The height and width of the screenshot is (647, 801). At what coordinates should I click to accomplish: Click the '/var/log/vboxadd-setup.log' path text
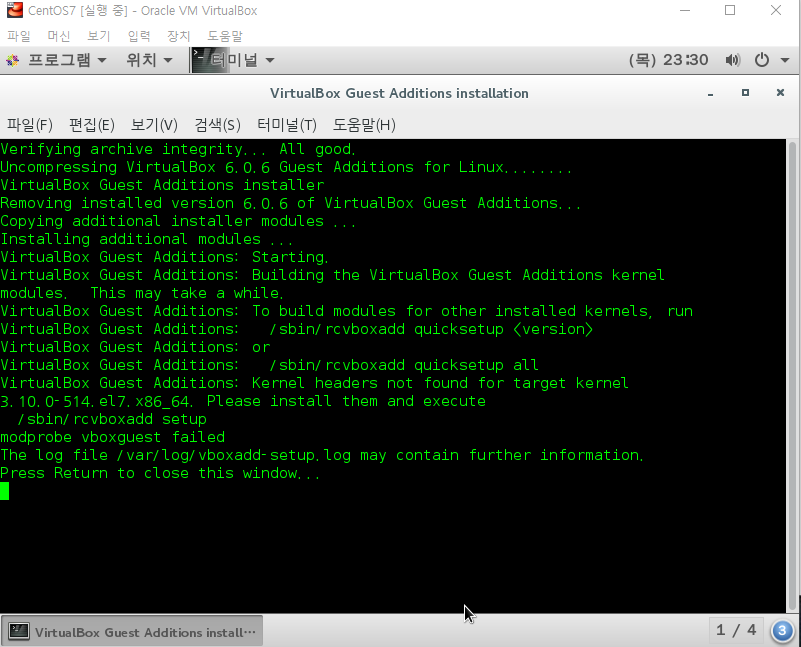[234, 455]
